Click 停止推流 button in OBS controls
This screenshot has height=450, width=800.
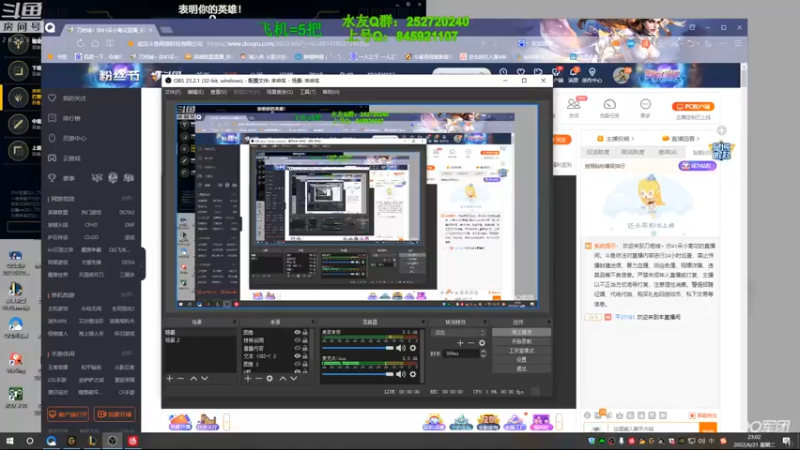pos(521,332)
